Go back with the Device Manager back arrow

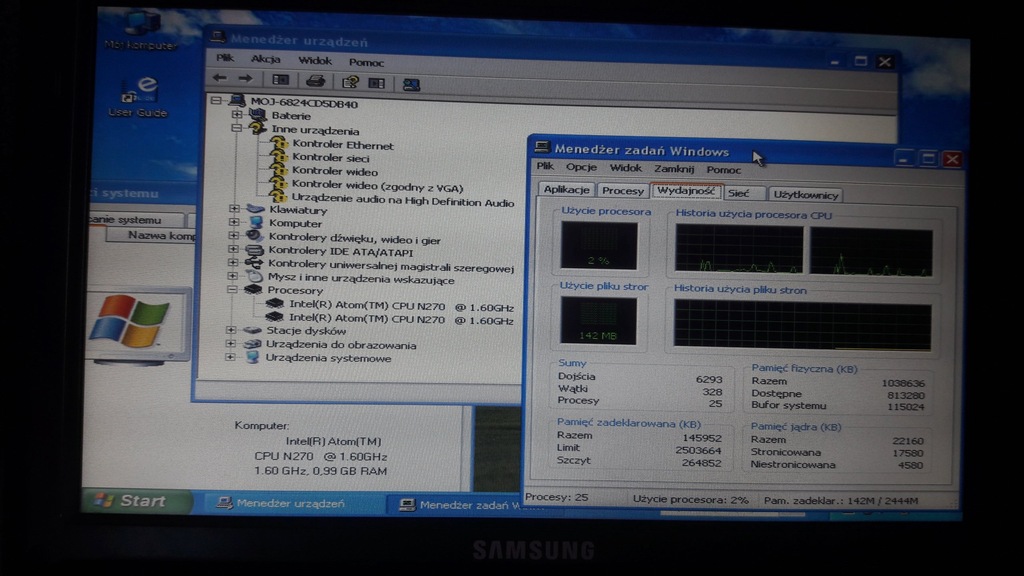point(219,78)
